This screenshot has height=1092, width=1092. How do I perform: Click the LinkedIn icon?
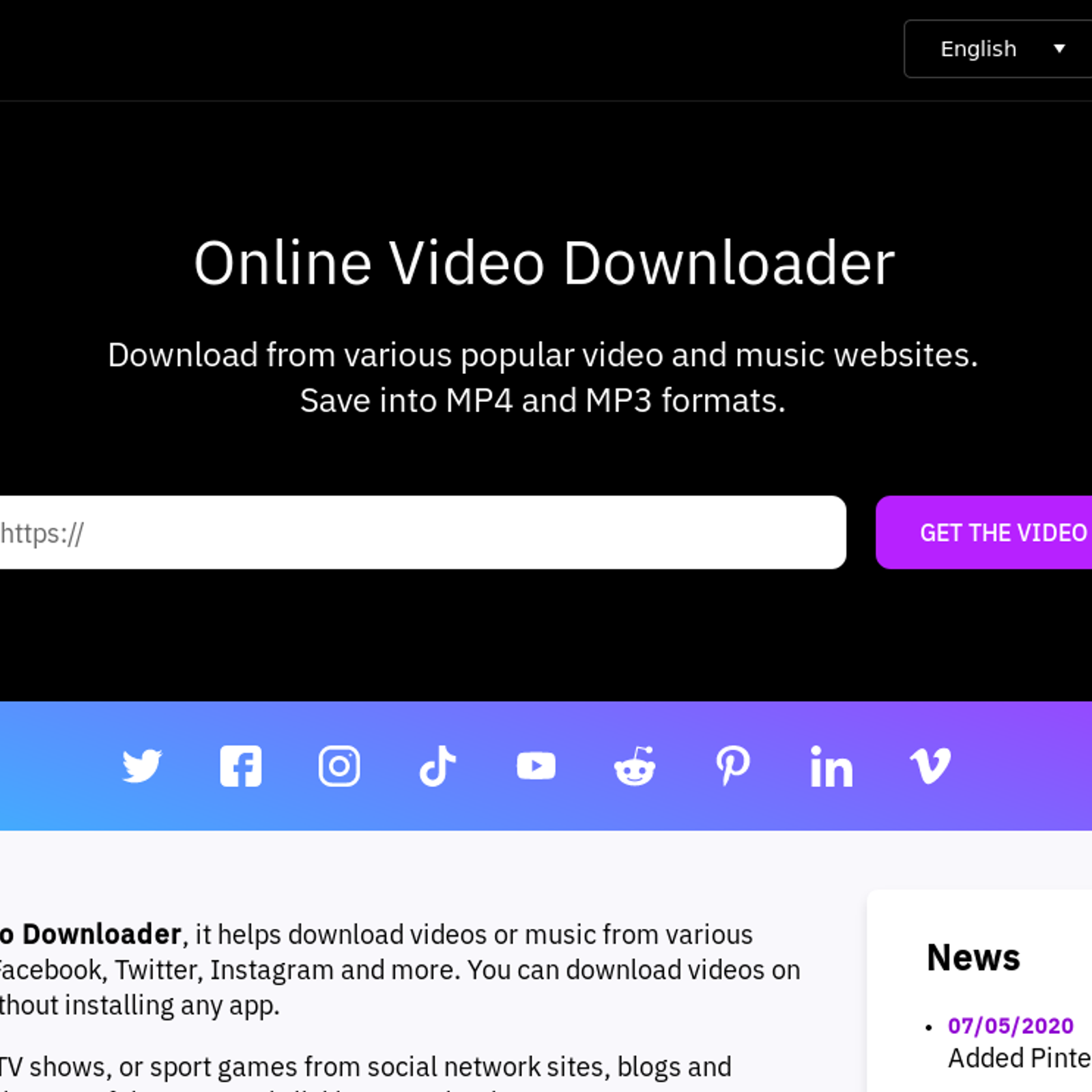tap(831, 767)
